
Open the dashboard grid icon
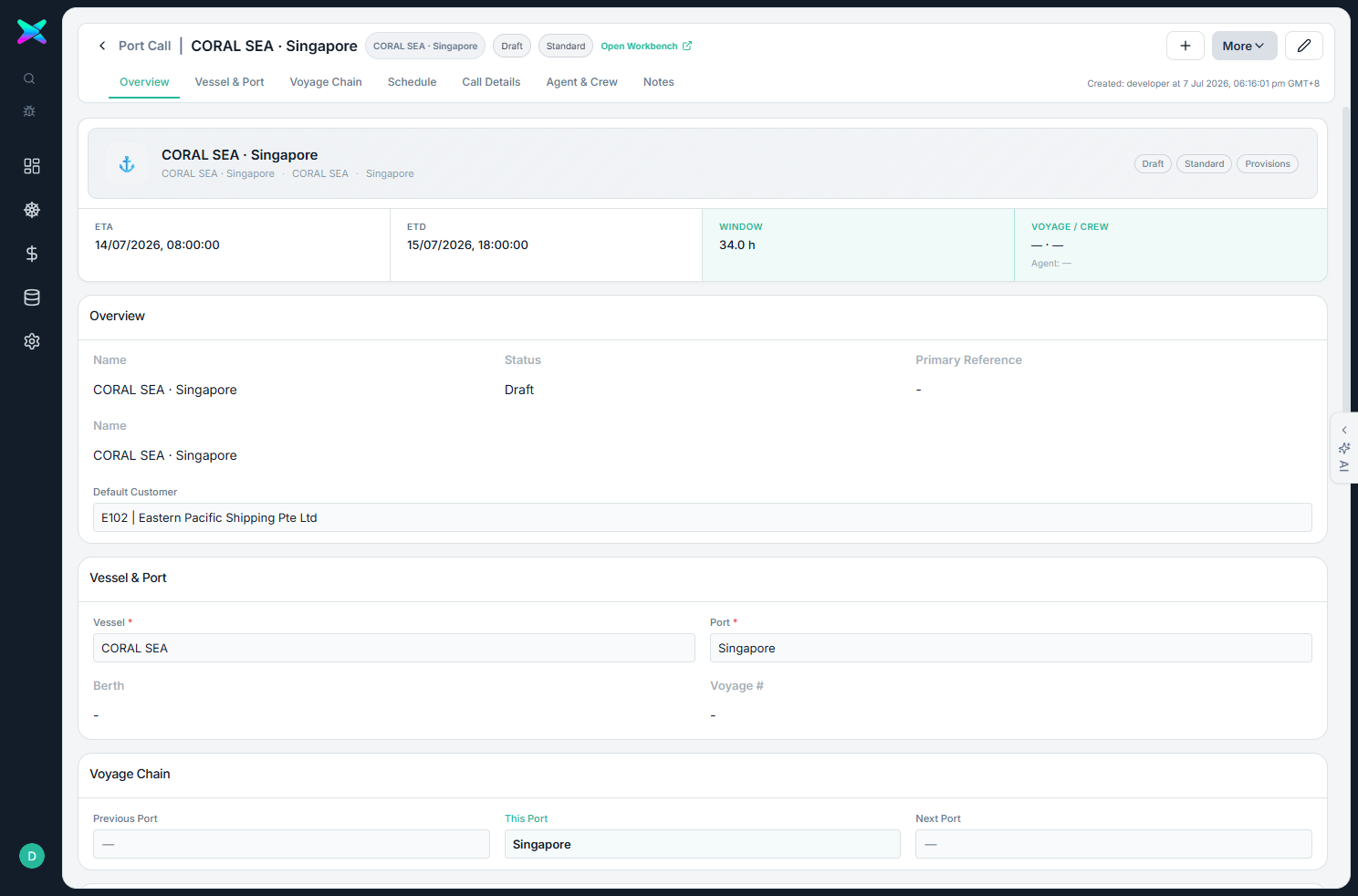tap(32, 166)
